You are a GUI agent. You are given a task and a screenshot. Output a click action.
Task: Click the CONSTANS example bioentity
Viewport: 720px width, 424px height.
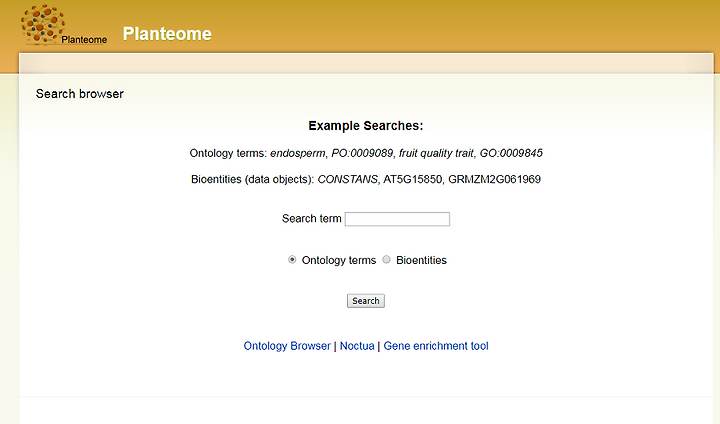tap(347, 179)
